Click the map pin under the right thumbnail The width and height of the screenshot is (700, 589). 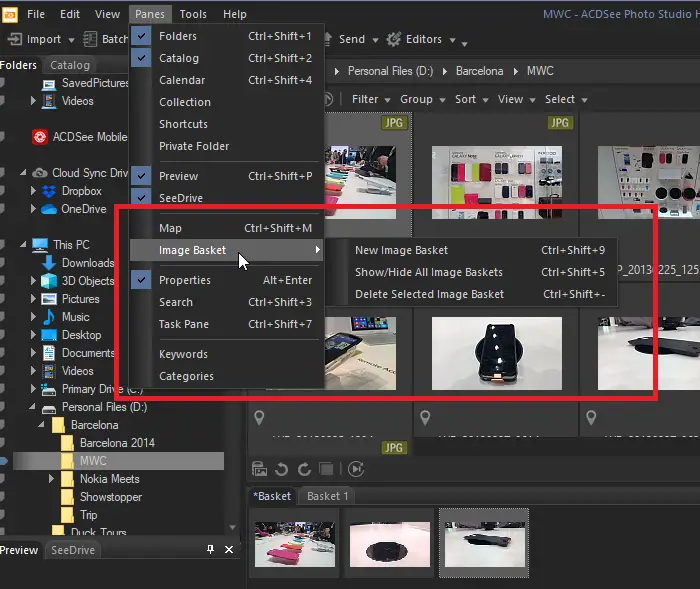click(x=591, y=418)
